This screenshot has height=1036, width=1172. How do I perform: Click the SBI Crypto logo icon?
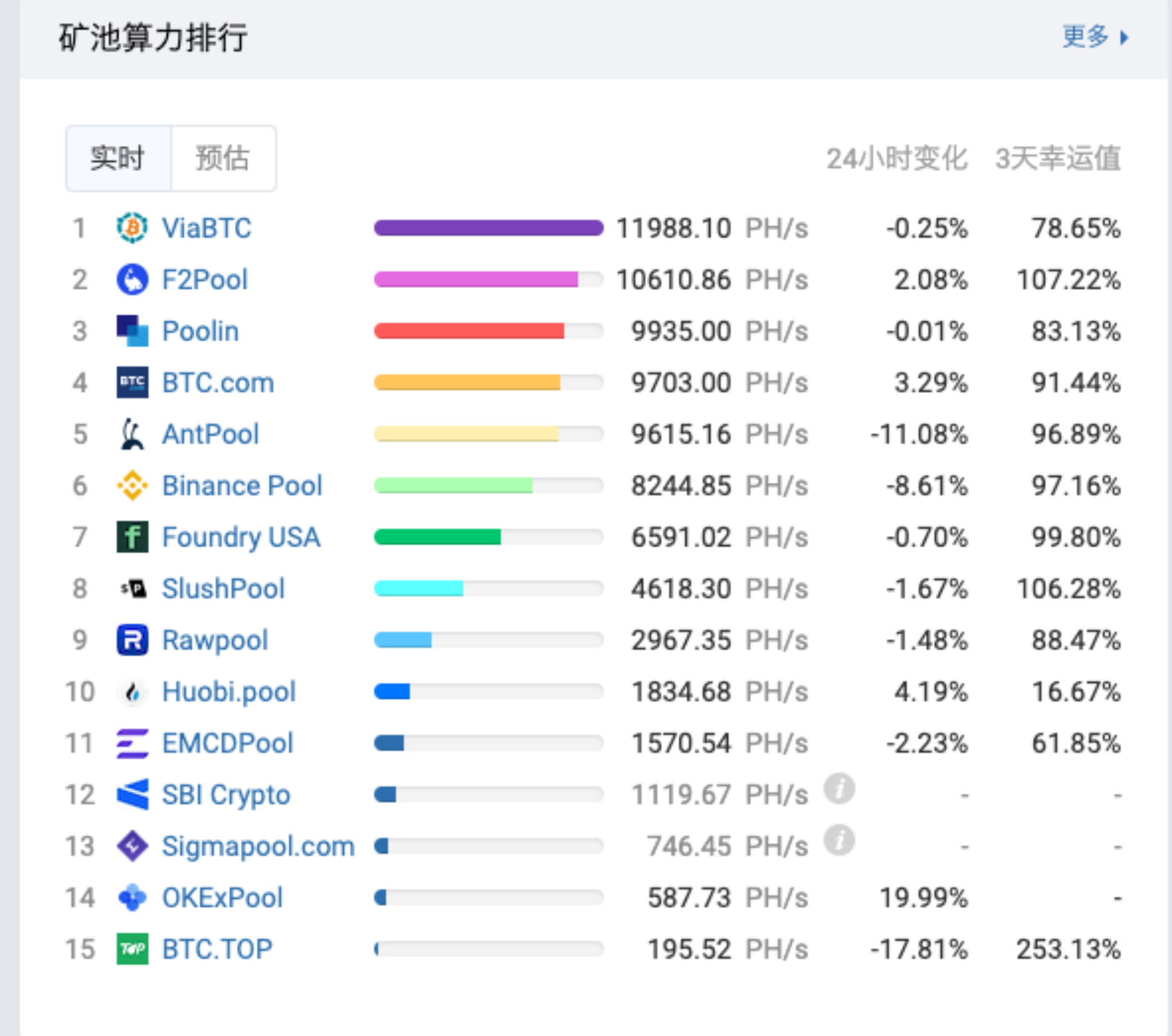pyautogui.click(x=132, y=795)
